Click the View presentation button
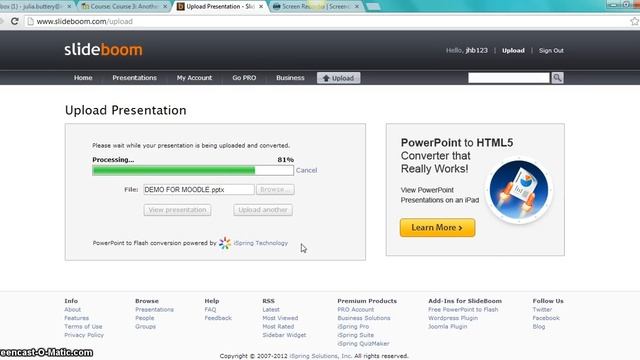Image resolution: width=640 pixels, height=360 pixels. click(x=177, y=210)
